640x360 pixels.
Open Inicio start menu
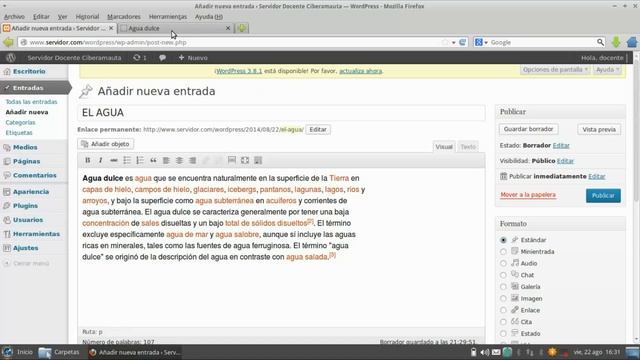(17, 352)
